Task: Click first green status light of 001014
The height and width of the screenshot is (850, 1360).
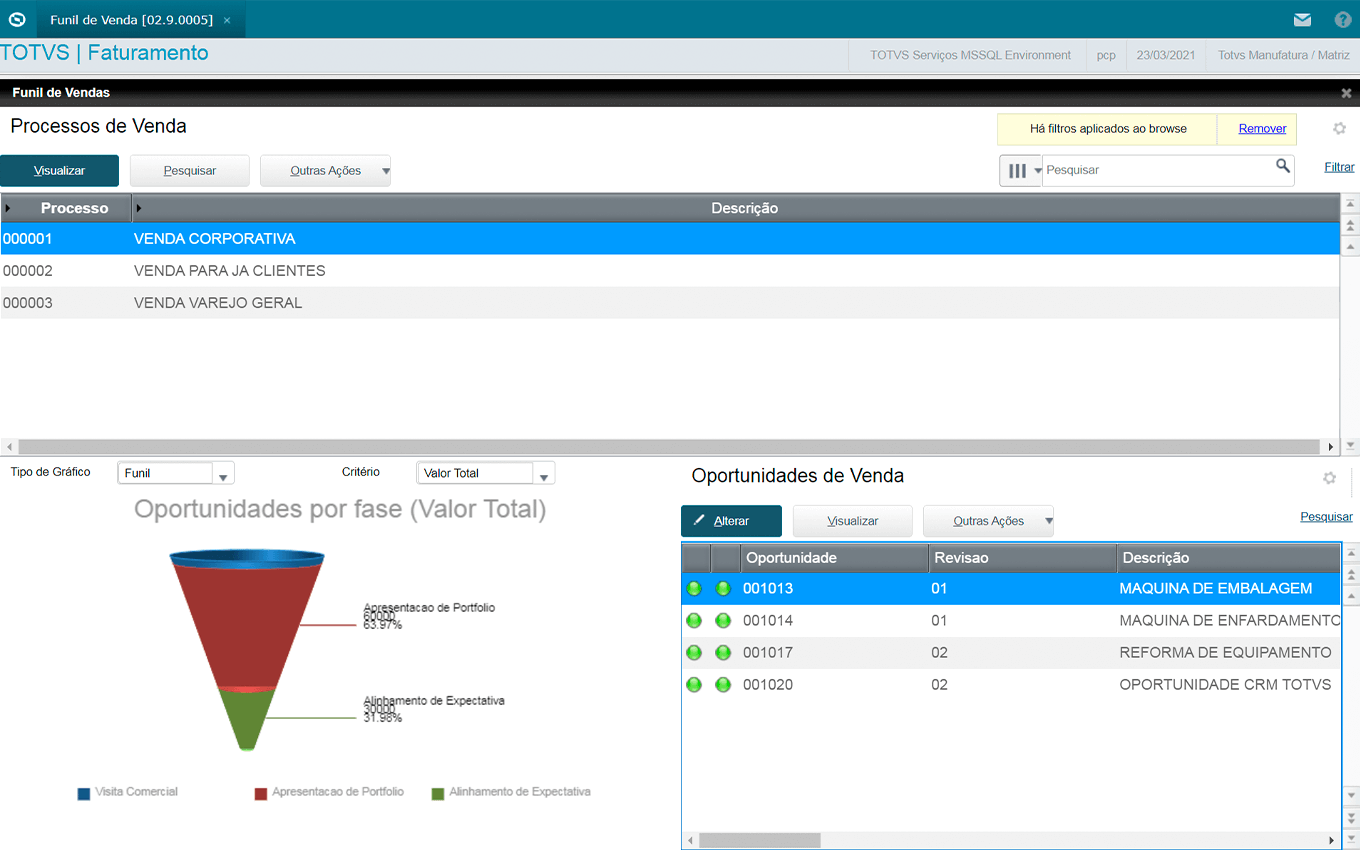Action: coord(694,621)
